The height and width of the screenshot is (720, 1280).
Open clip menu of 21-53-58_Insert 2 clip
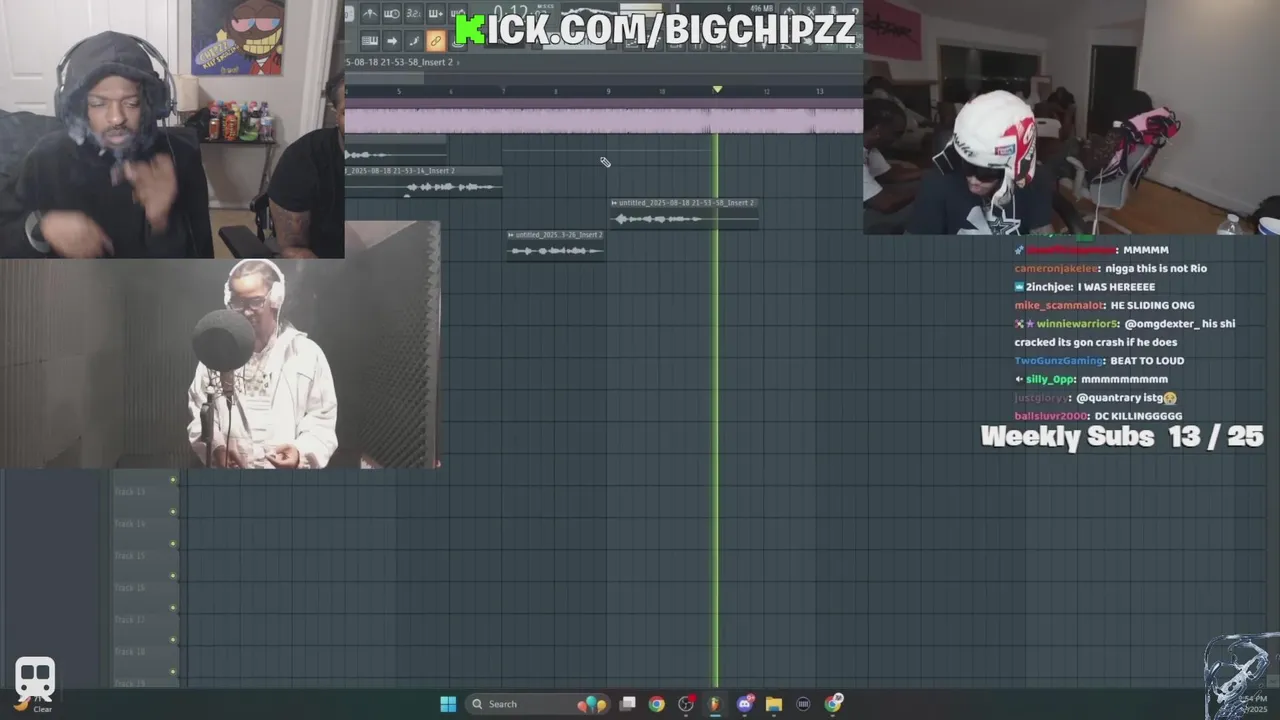(614, 203)
